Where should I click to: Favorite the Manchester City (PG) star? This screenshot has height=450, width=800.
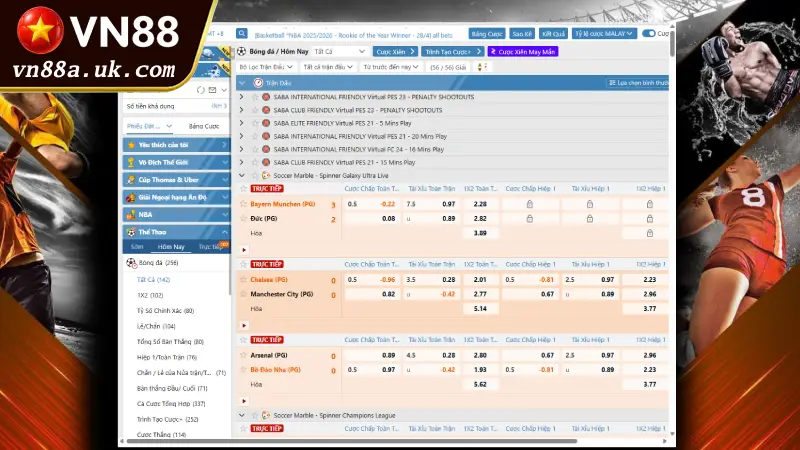243,294
